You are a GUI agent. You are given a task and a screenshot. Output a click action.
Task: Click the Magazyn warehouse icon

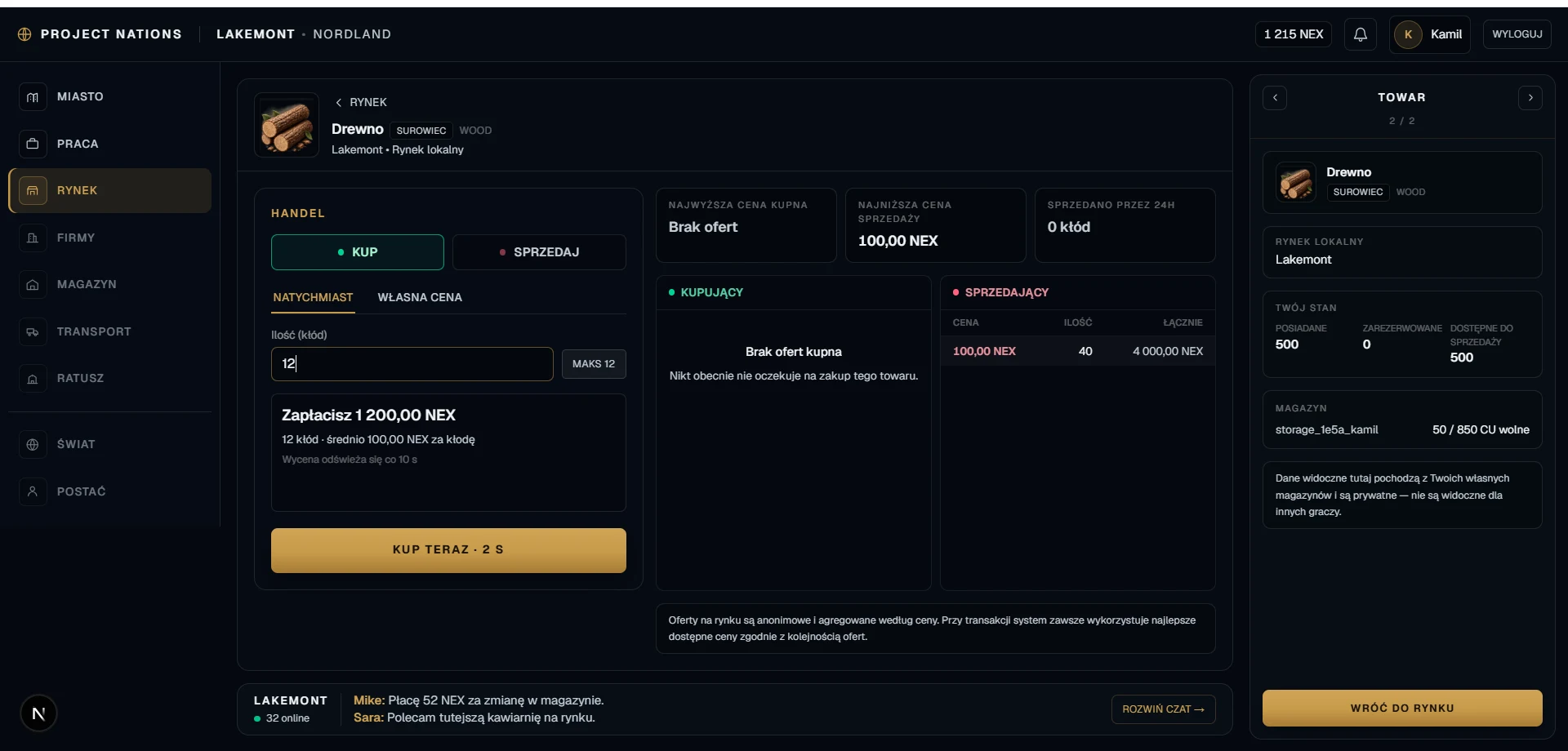(x=33, y=285)
